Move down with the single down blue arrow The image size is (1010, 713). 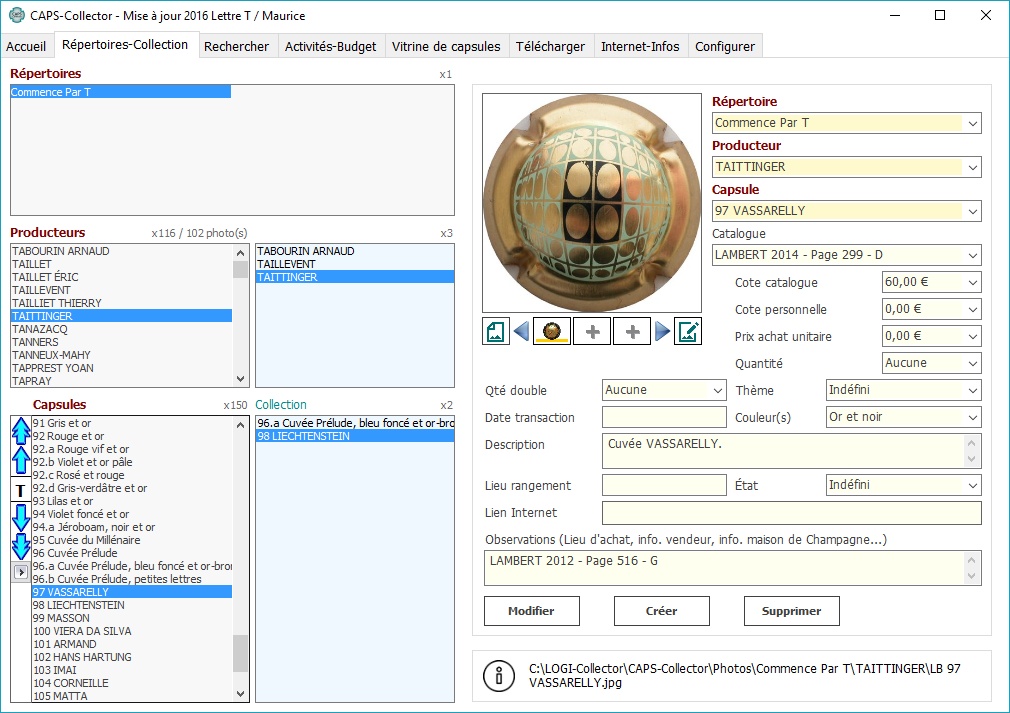[x=21, y=518]
